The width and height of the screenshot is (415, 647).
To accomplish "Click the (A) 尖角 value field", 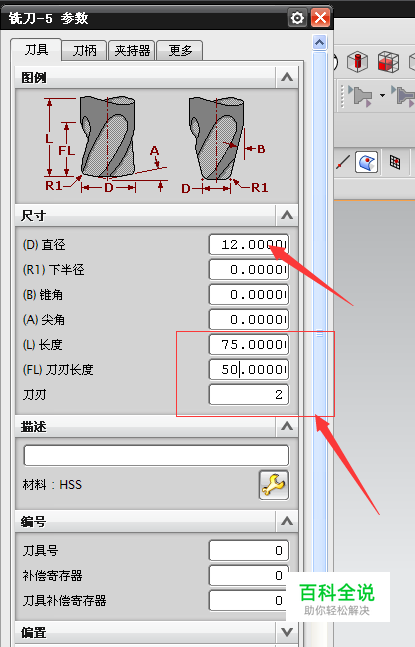I will coord(249,319).
